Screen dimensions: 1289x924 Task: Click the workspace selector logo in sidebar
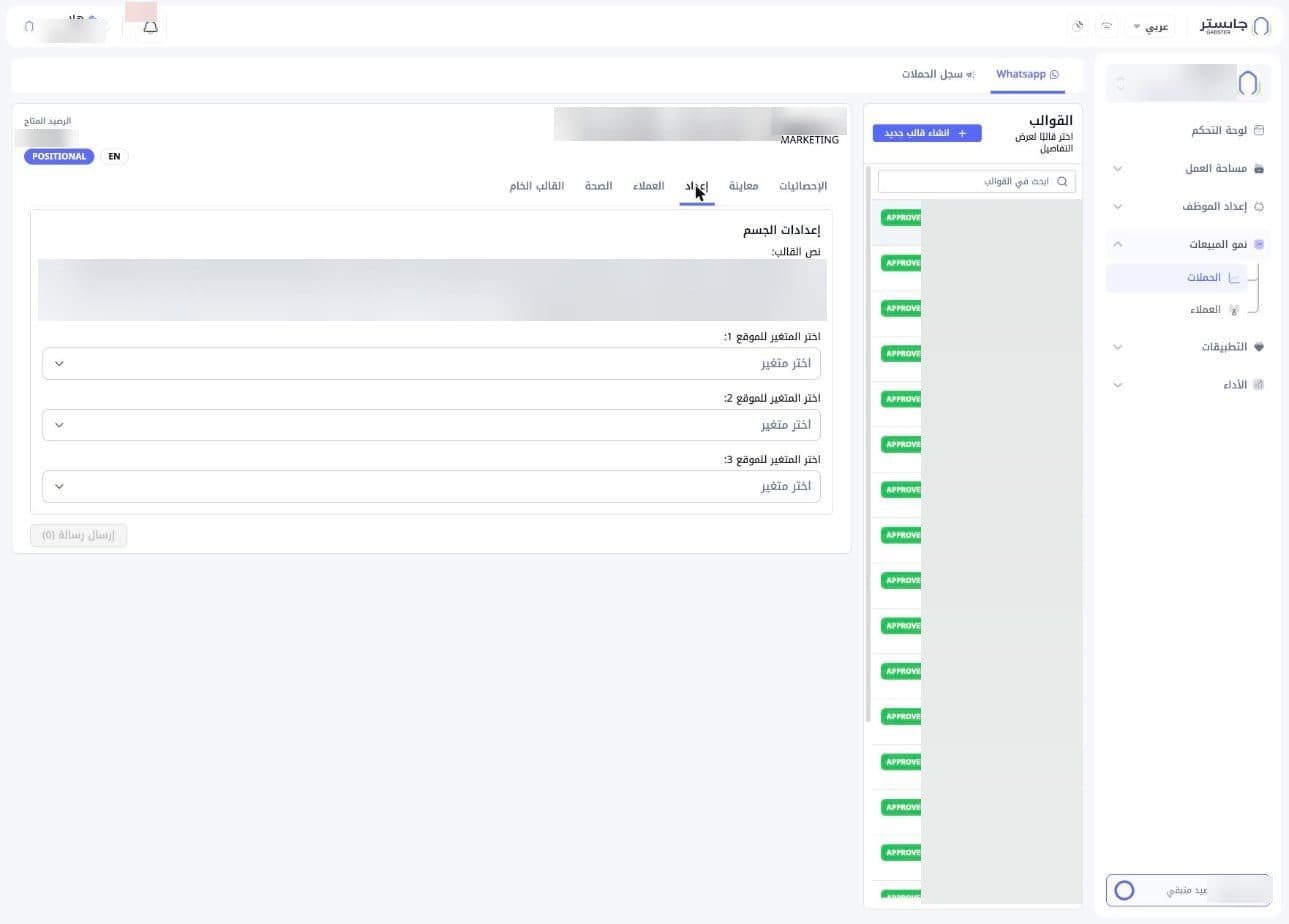[1247, 83]
